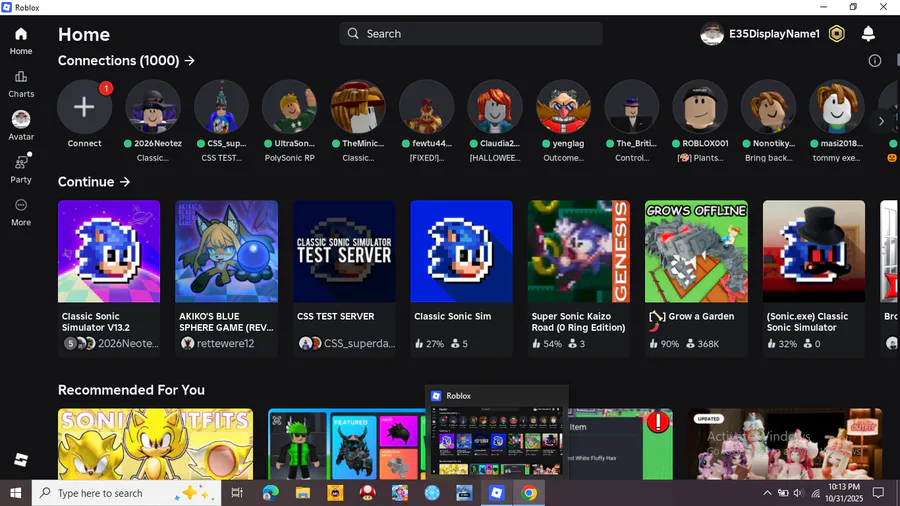Open Task View on taskbar
This screenshot has height=506, width=900.
(x=236, y=493)
